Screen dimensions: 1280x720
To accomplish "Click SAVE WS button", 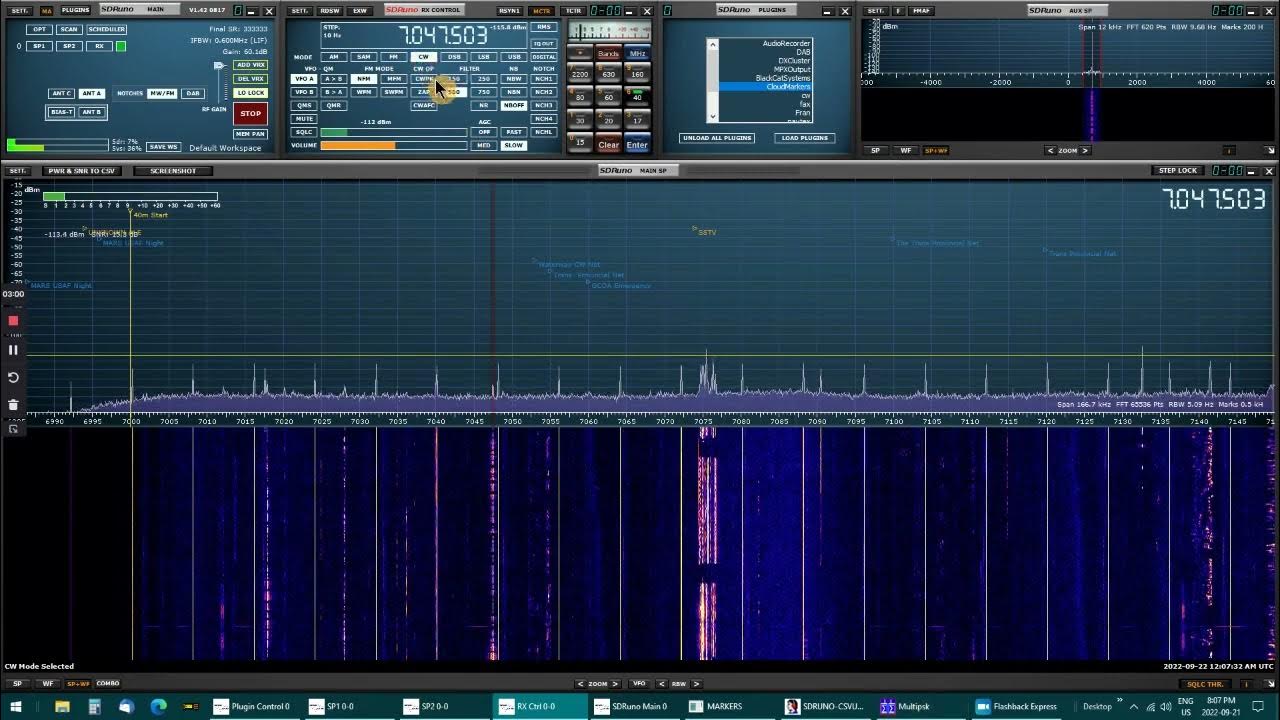I will tap(163, 147).
